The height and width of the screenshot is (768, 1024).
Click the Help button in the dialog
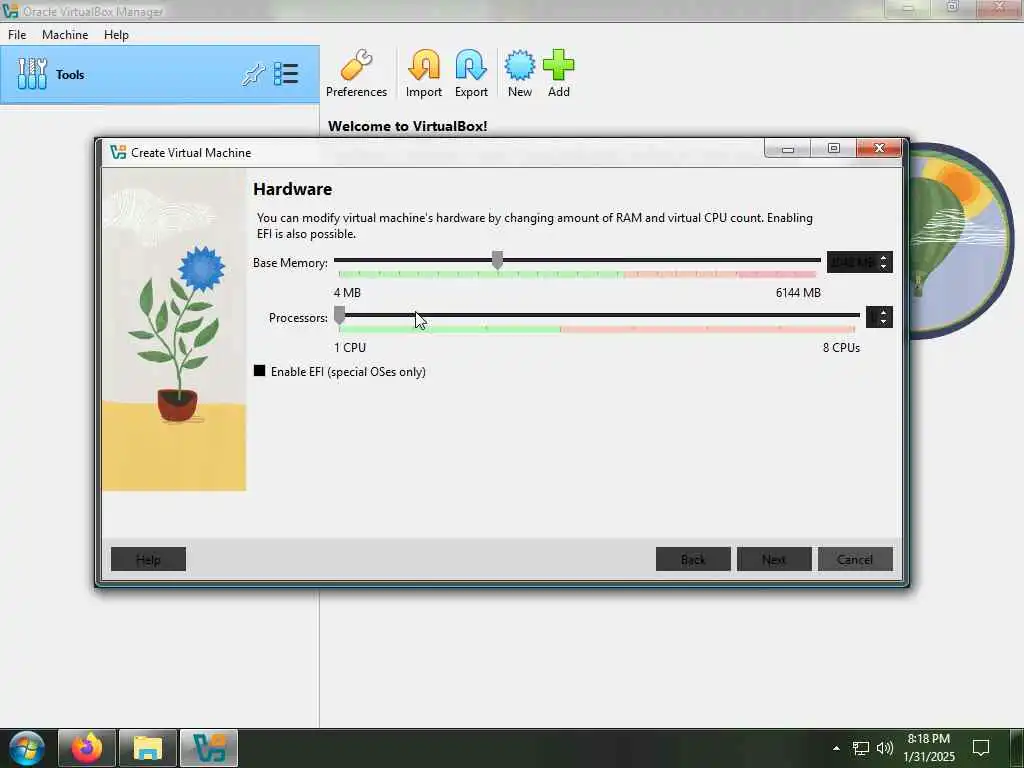point(148,559)
